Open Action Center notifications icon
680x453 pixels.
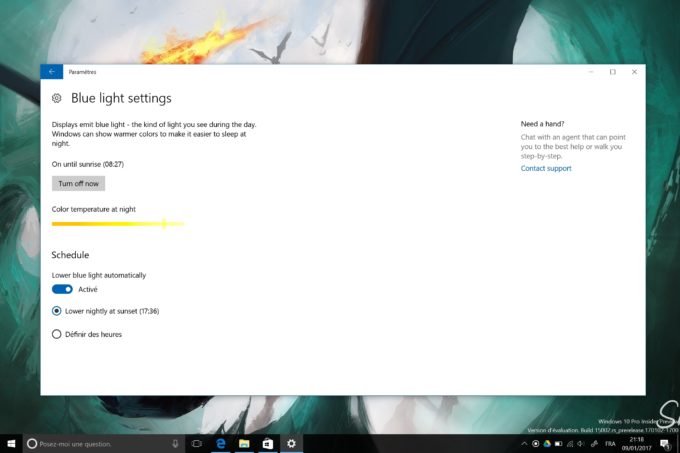(x=665, y=443)
